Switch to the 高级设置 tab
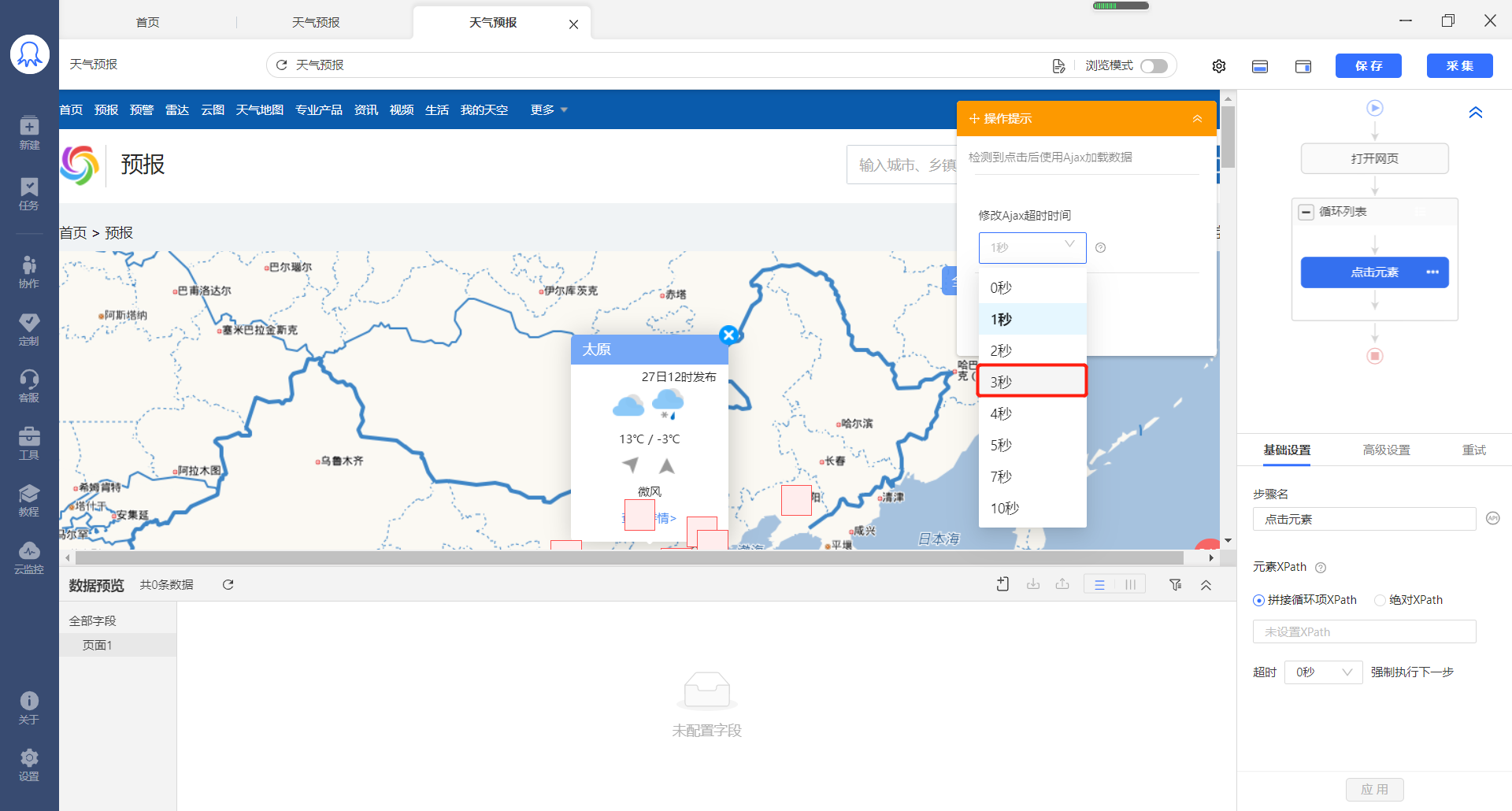The width and height of the screenshot is (1512, 811). click(x=1386, y=450)
